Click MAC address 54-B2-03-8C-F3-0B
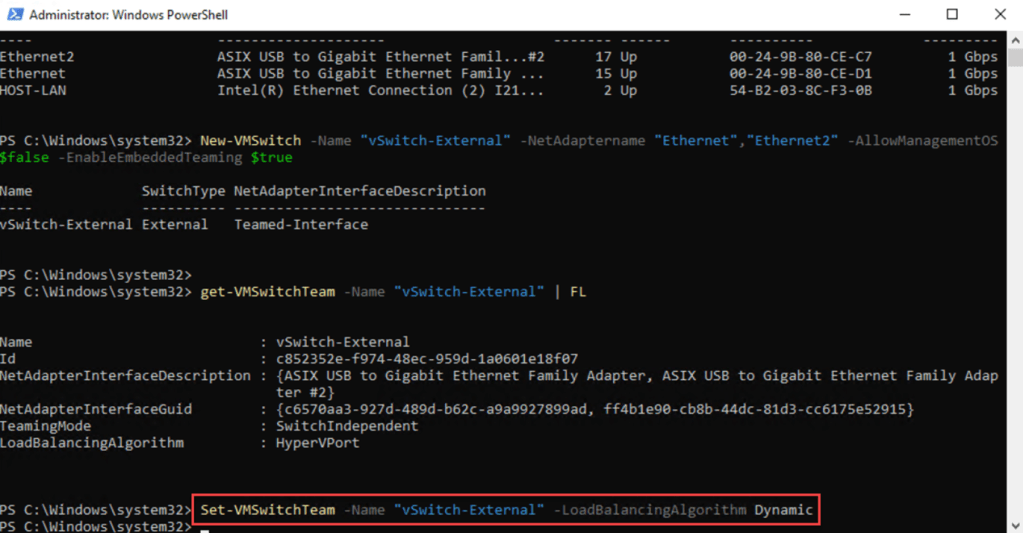The width and height of the screenshot is (1023, 533). point(800,91)
